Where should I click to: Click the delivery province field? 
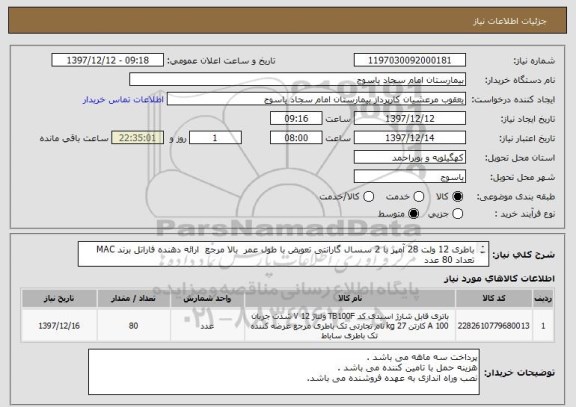410,158
